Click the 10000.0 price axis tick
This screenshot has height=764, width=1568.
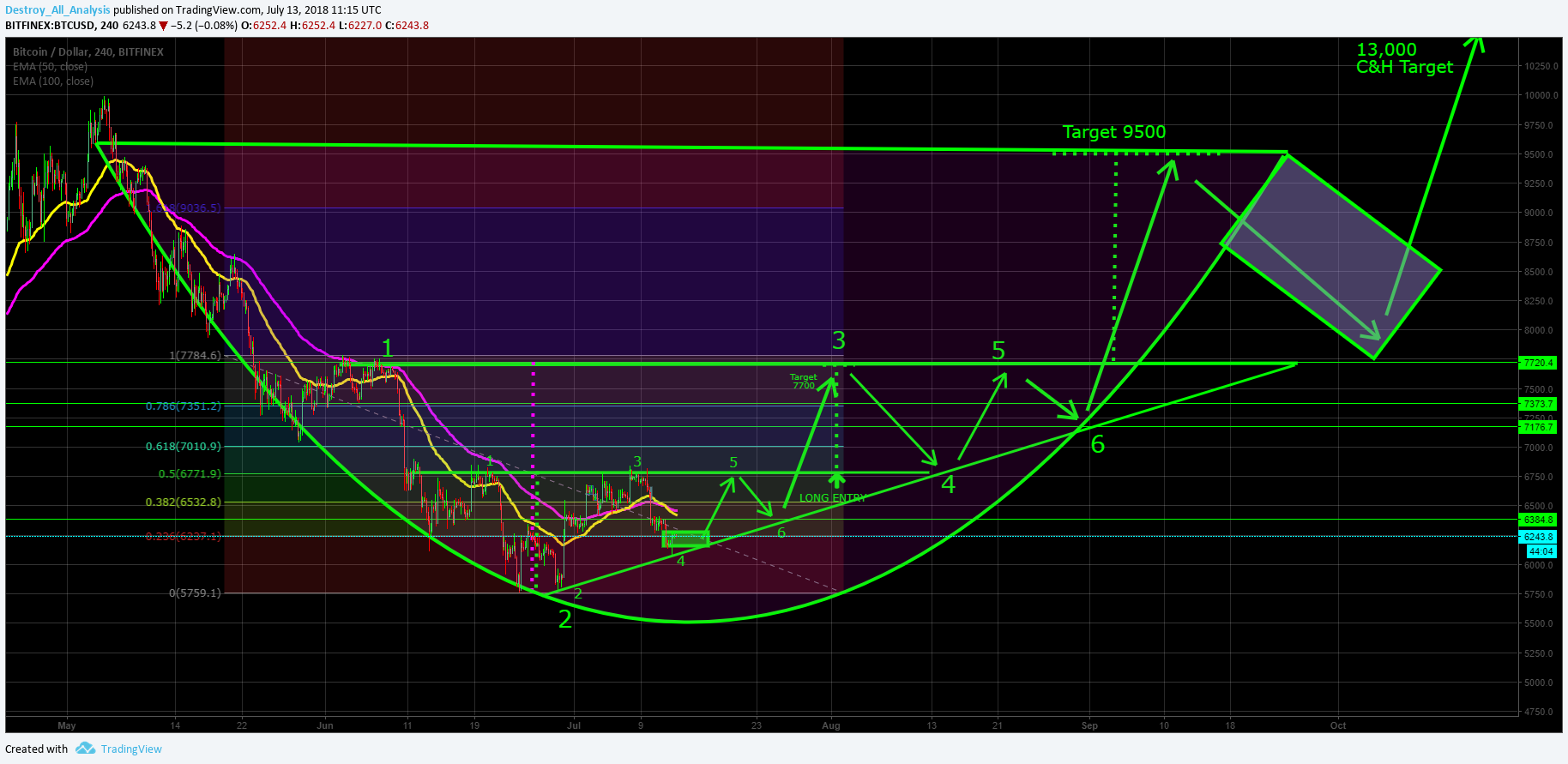(1541, 95)
